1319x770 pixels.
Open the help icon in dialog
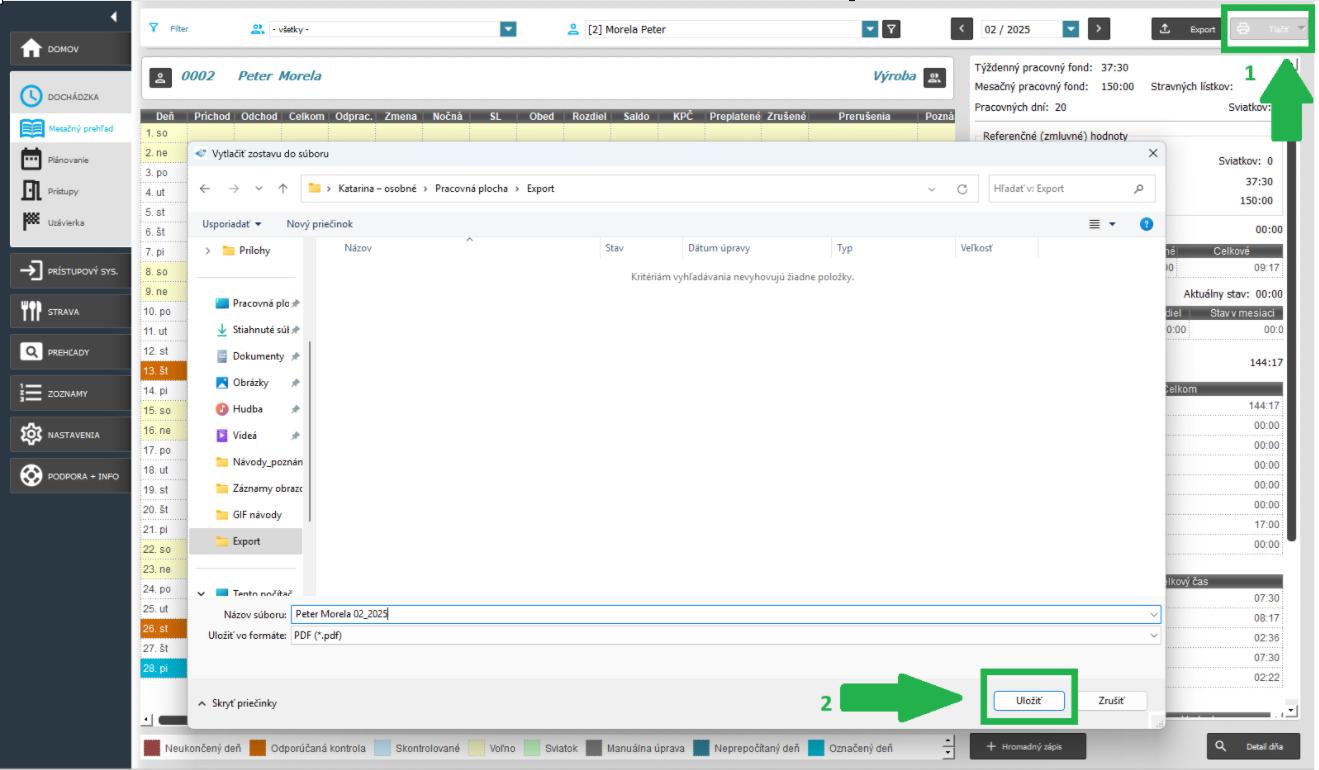1147,225
